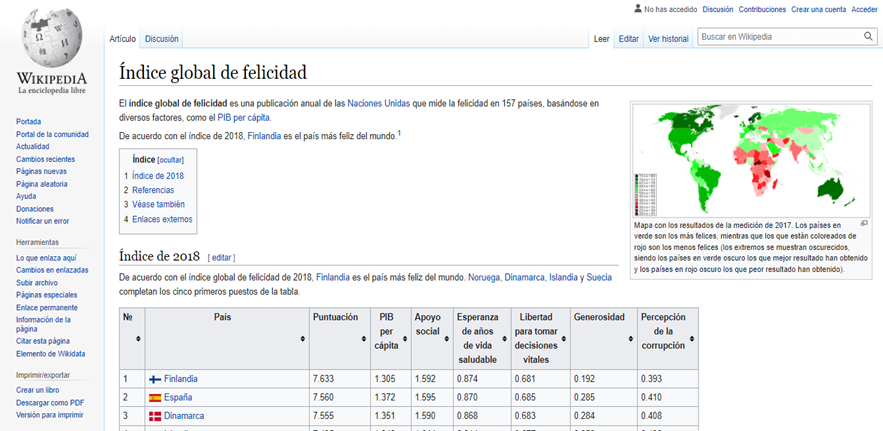This screenshot has width=883, height=431.
Task: Click the Acceder login link
Action: click(864, 9)
